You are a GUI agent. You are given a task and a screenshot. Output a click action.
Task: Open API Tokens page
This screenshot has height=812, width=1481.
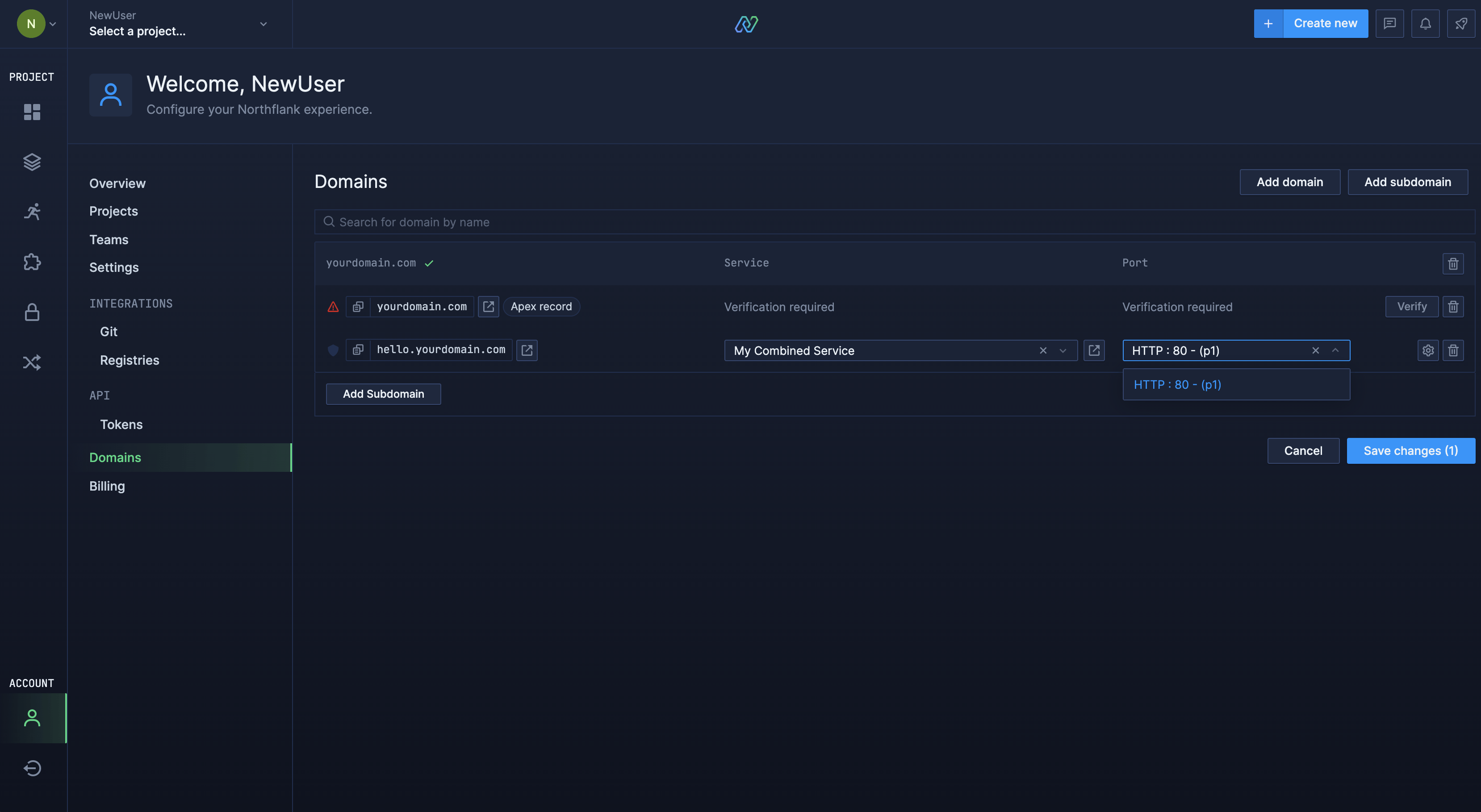121,425
